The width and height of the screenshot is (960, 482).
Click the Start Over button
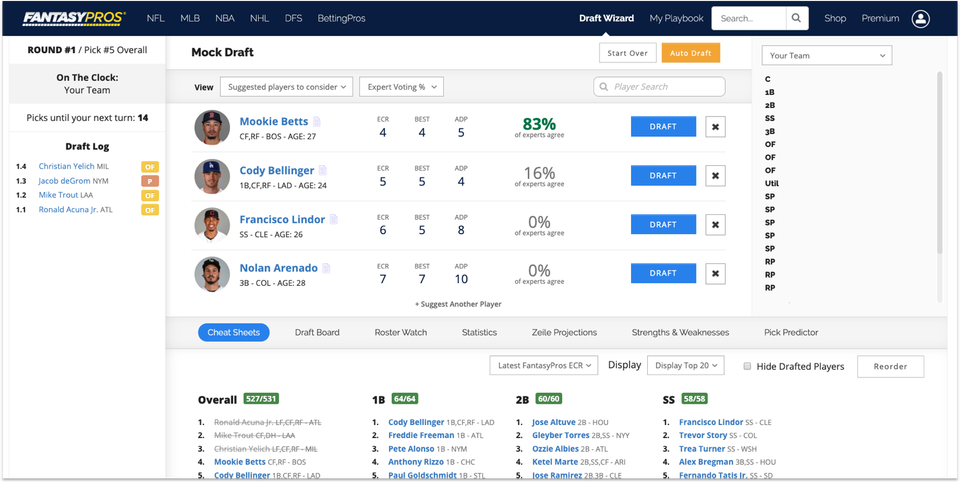click(628, 53)
